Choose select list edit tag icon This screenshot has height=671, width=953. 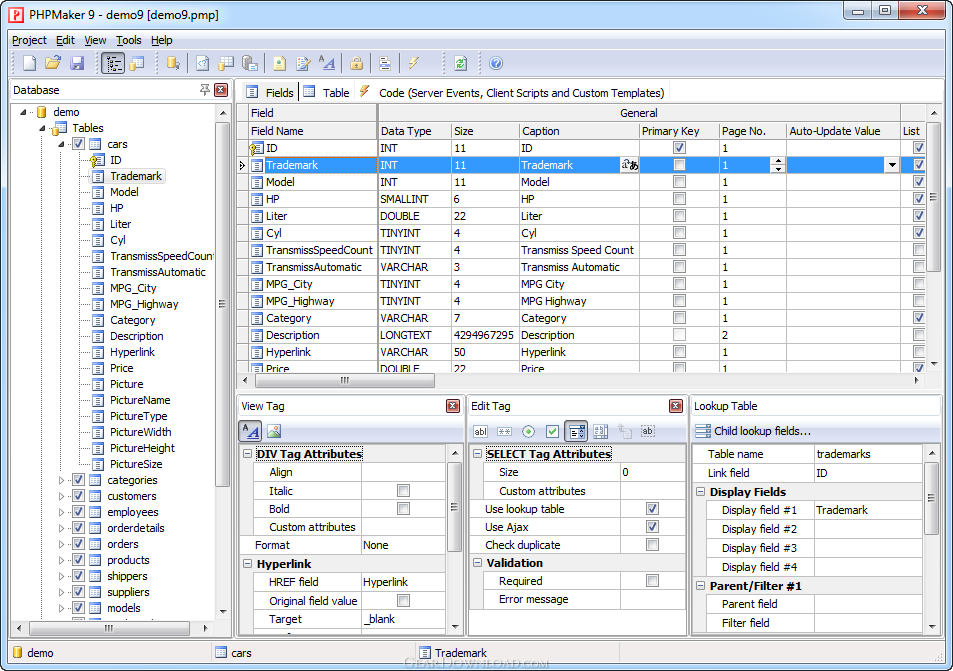pos(576,432)
